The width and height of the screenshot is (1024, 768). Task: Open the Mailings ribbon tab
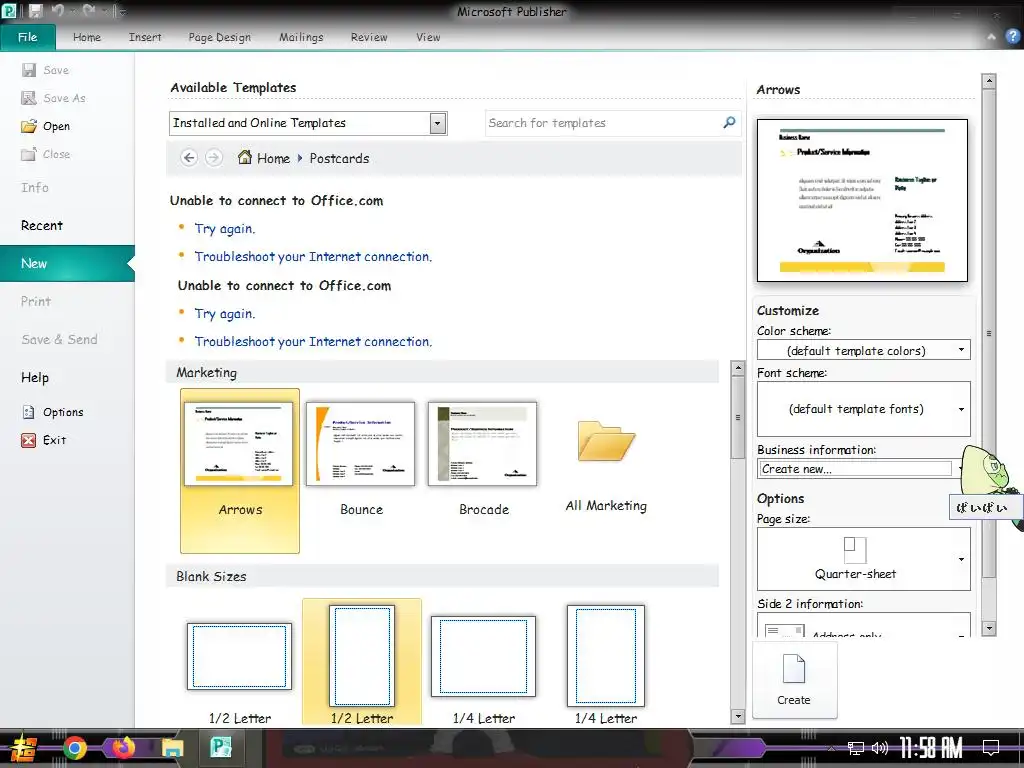pos(301,37)
